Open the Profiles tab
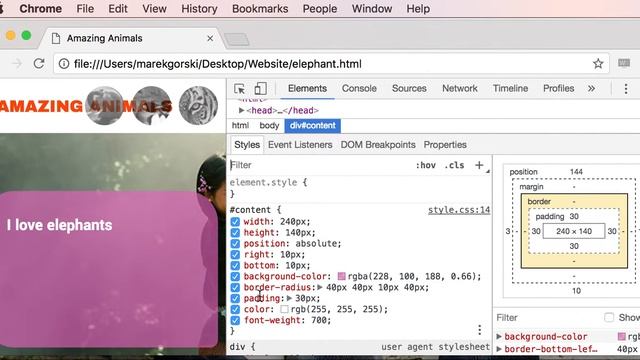The width and height of the screenshot is (640, 360). point(558,89)
